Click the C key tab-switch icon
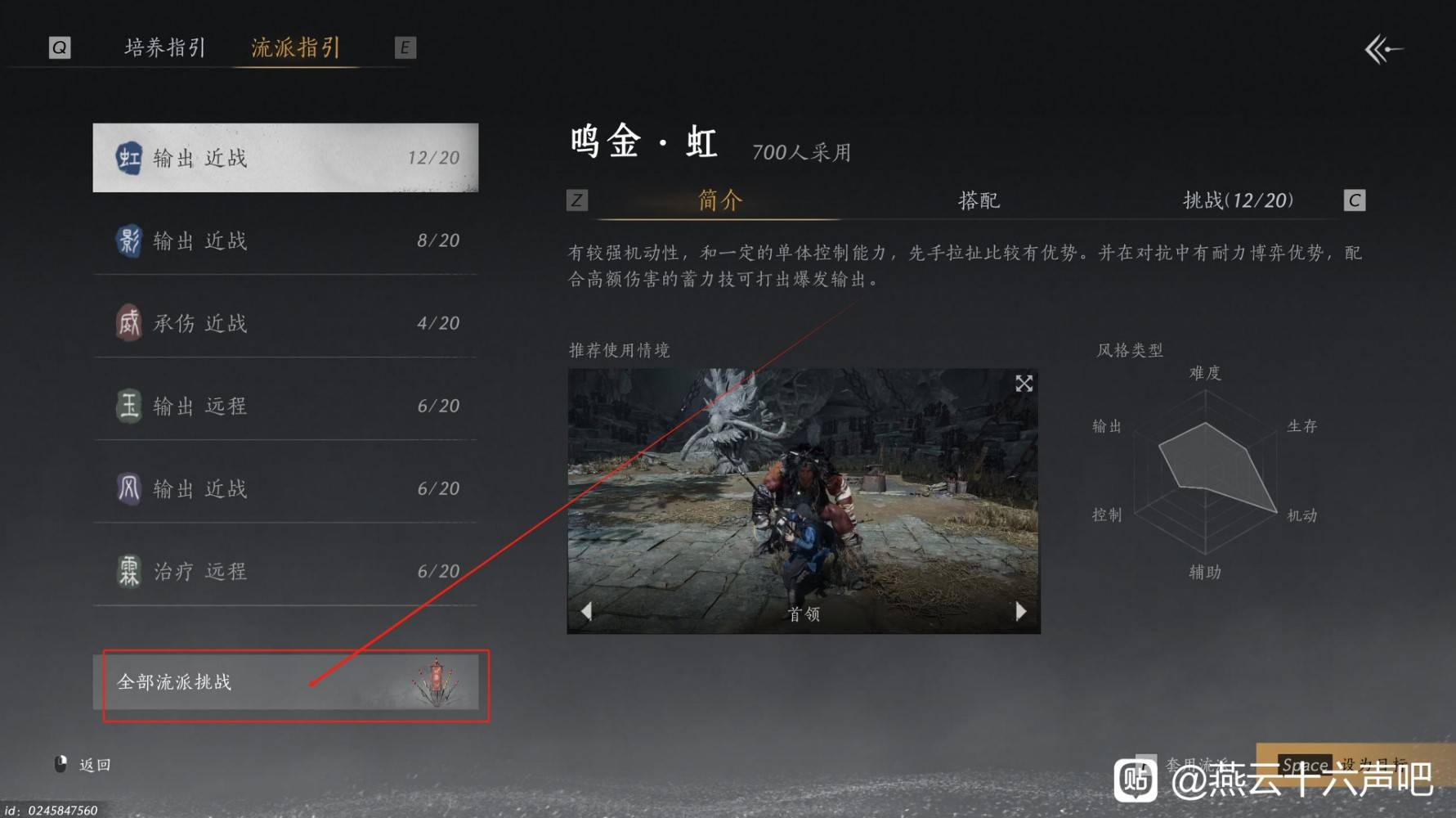 tap(1355, 200)
